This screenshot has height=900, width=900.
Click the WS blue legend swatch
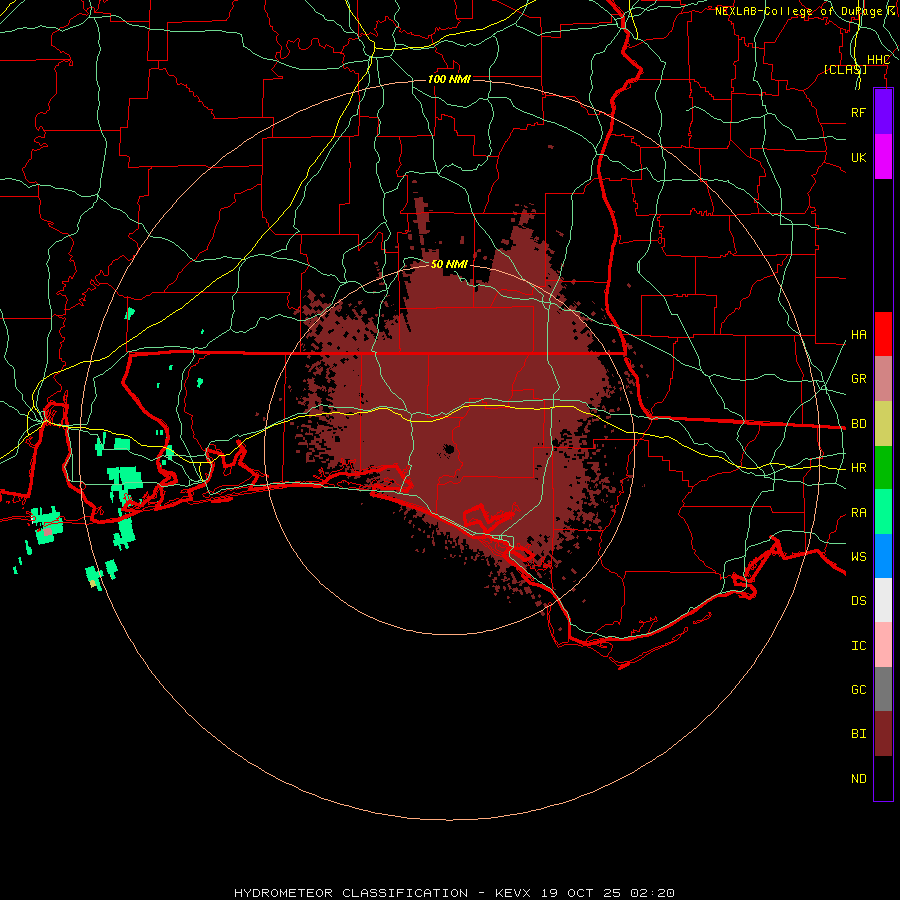pos(883,556)
